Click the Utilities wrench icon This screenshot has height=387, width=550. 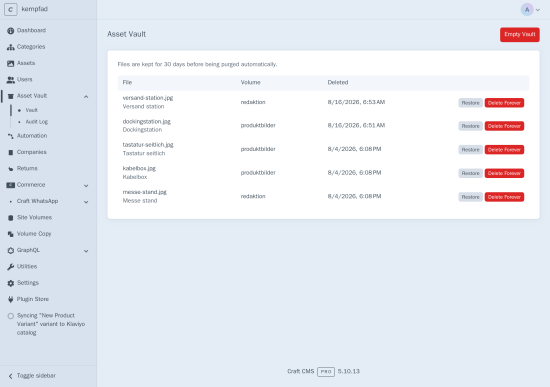coord(11,267)
